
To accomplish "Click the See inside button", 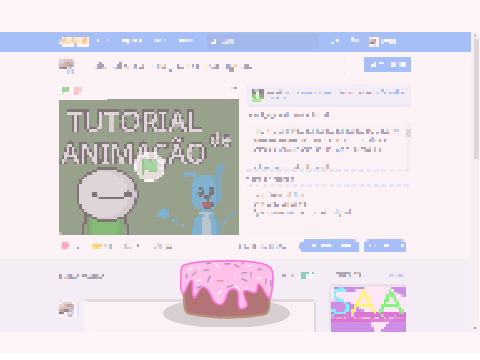I will pyautogui.click(x=387, y=65).
